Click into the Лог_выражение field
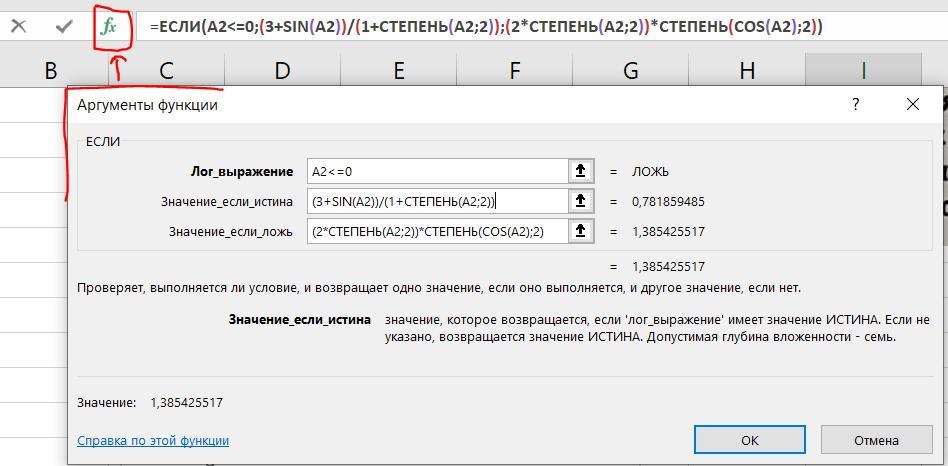This screenshot has width=948, height=466. click(436, 171)
